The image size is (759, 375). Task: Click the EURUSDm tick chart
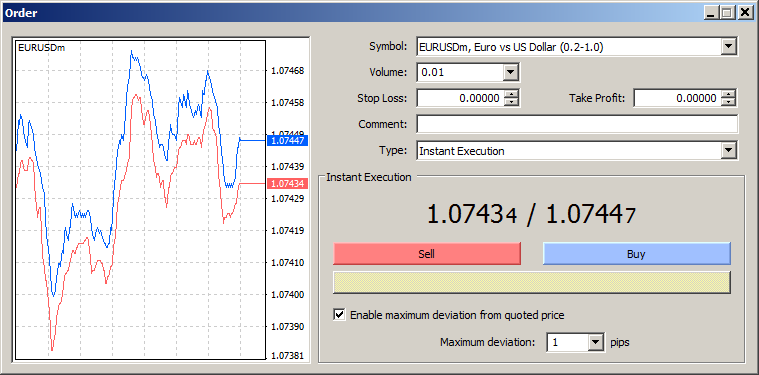point(140,200)
